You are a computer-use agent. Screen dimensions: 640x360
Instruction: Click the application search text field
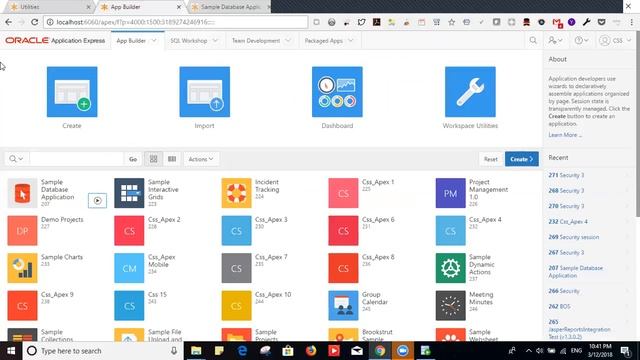[76, 159]
